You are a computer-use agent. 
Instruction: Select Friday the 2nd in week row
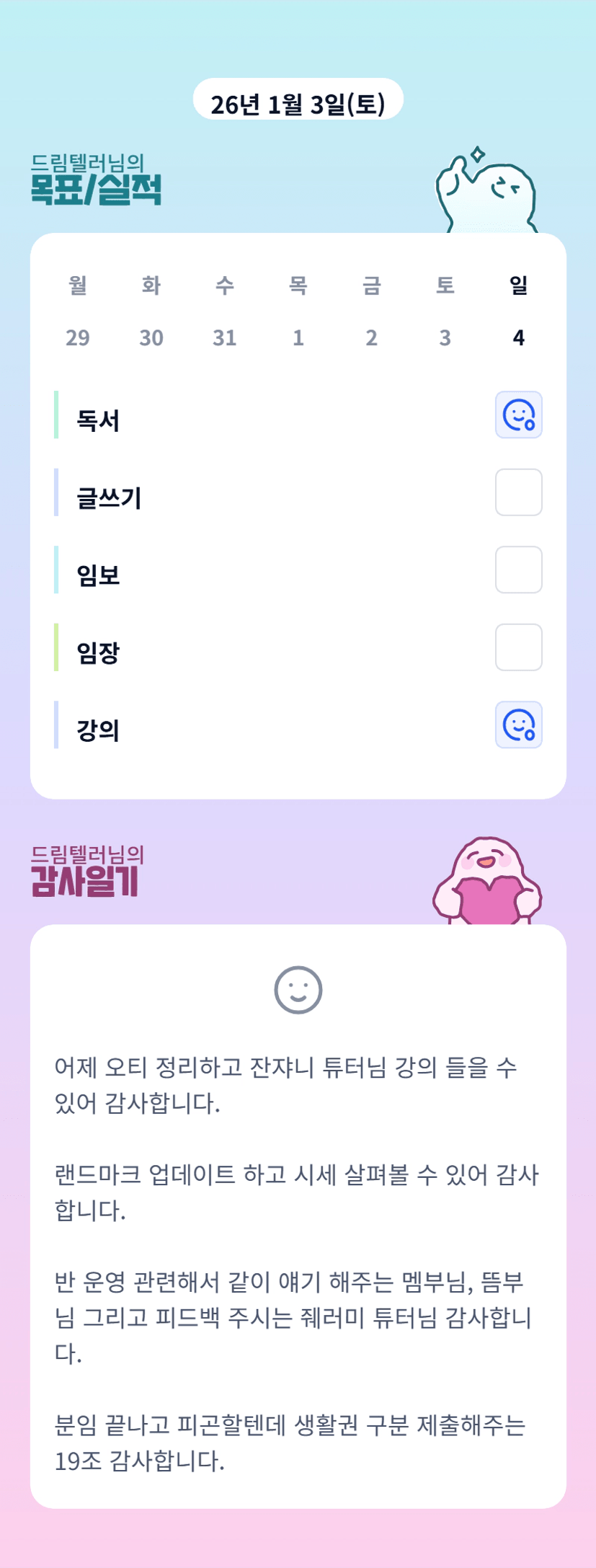[x=372, y=337]
